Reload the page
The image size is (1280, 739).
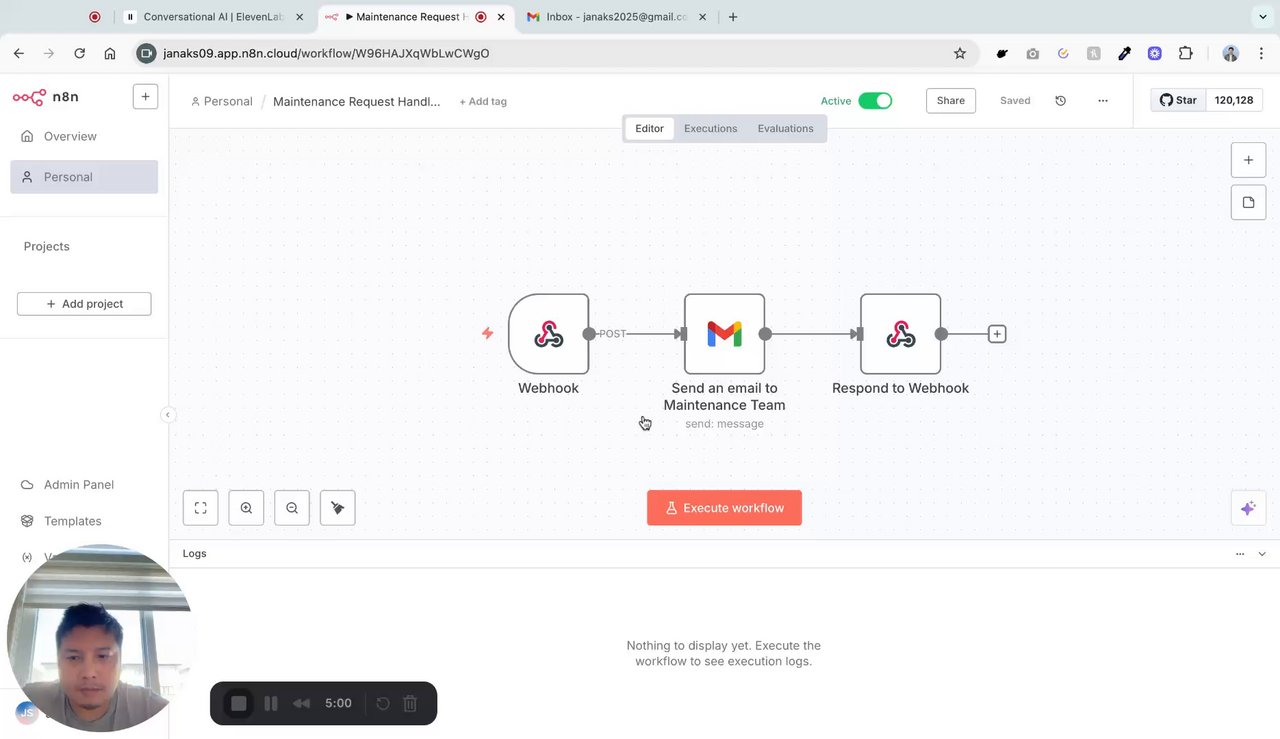tap(79, 53)
